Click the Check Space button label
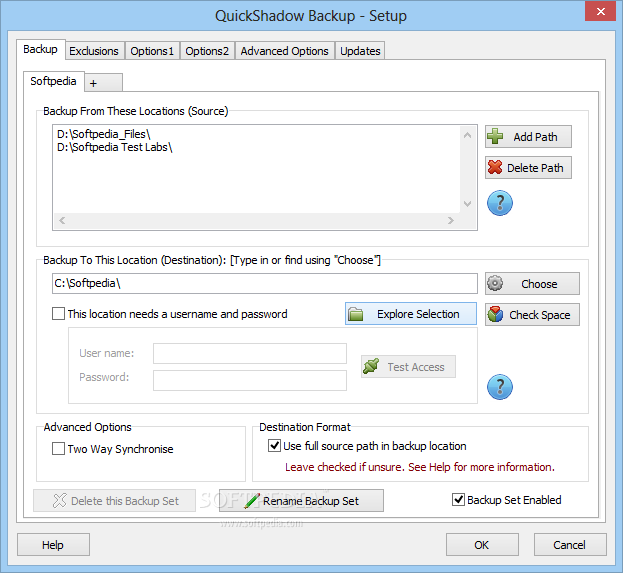This screenshot has width=623, height=573. (x=540, y=315)
